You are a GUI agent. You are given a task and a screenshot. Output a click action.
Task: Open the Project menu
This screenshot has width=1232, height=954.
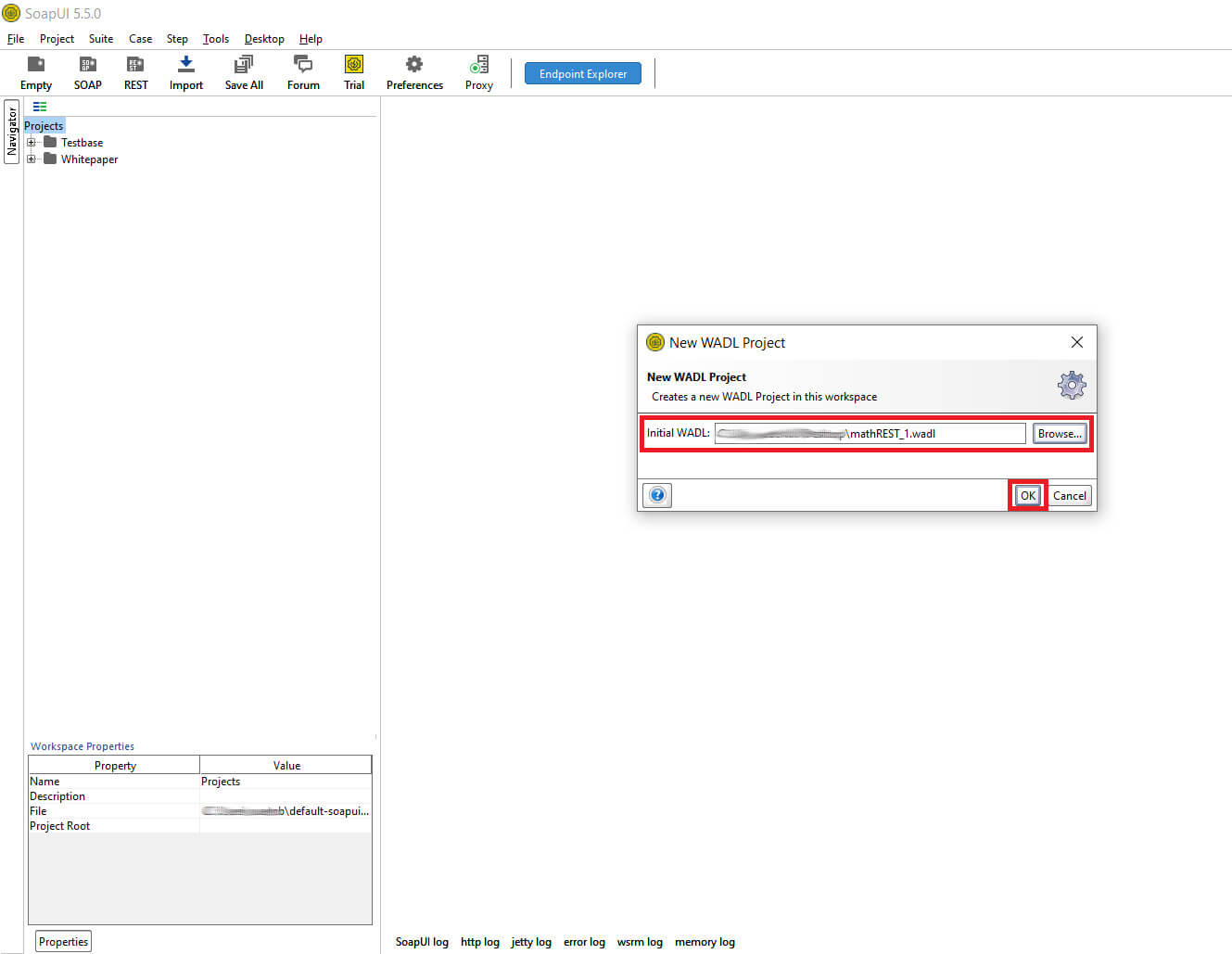pyautogui.click(x=57, y=39)
